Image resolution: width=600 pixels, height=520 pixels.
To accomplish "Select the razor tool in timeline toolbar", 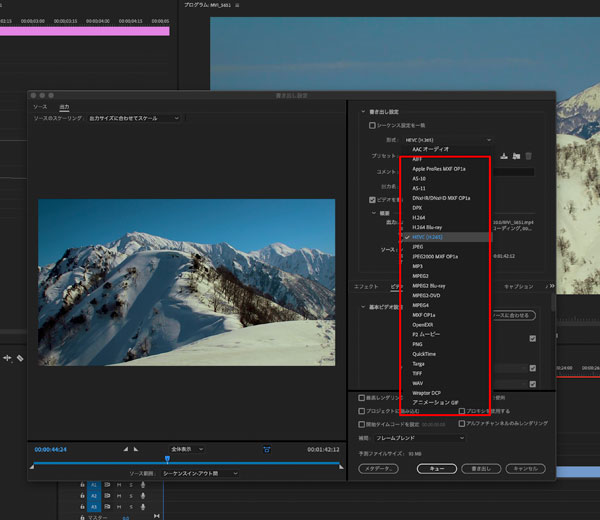I will (20, 358).
